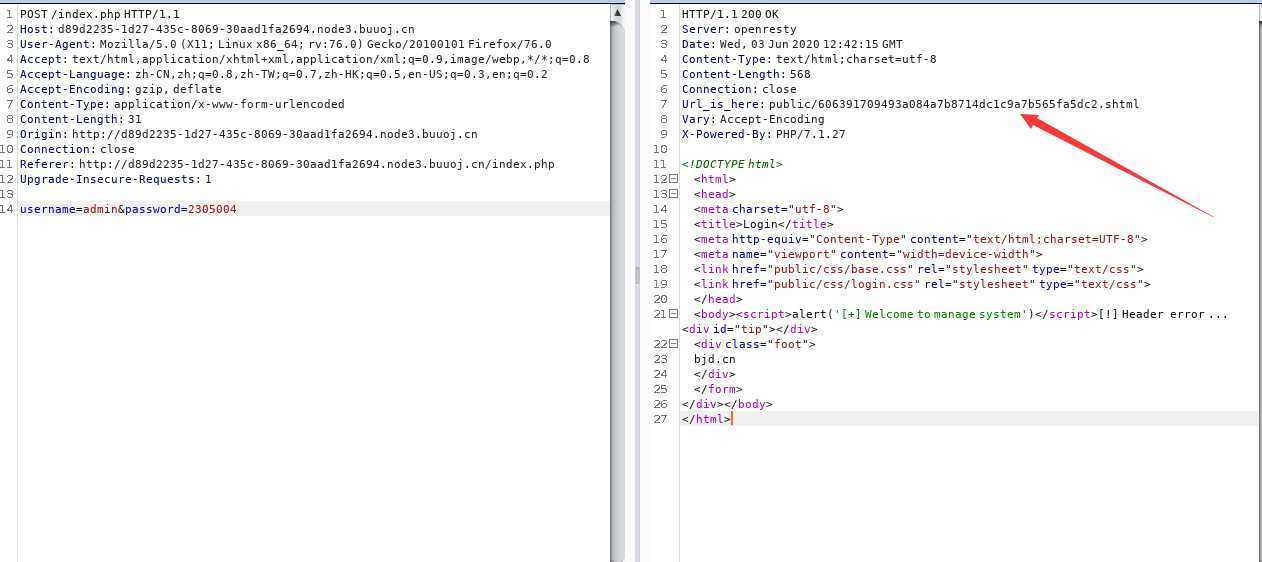
Task: Collapse the div foot fold at line 22
Action: click(x=674, y=344)
